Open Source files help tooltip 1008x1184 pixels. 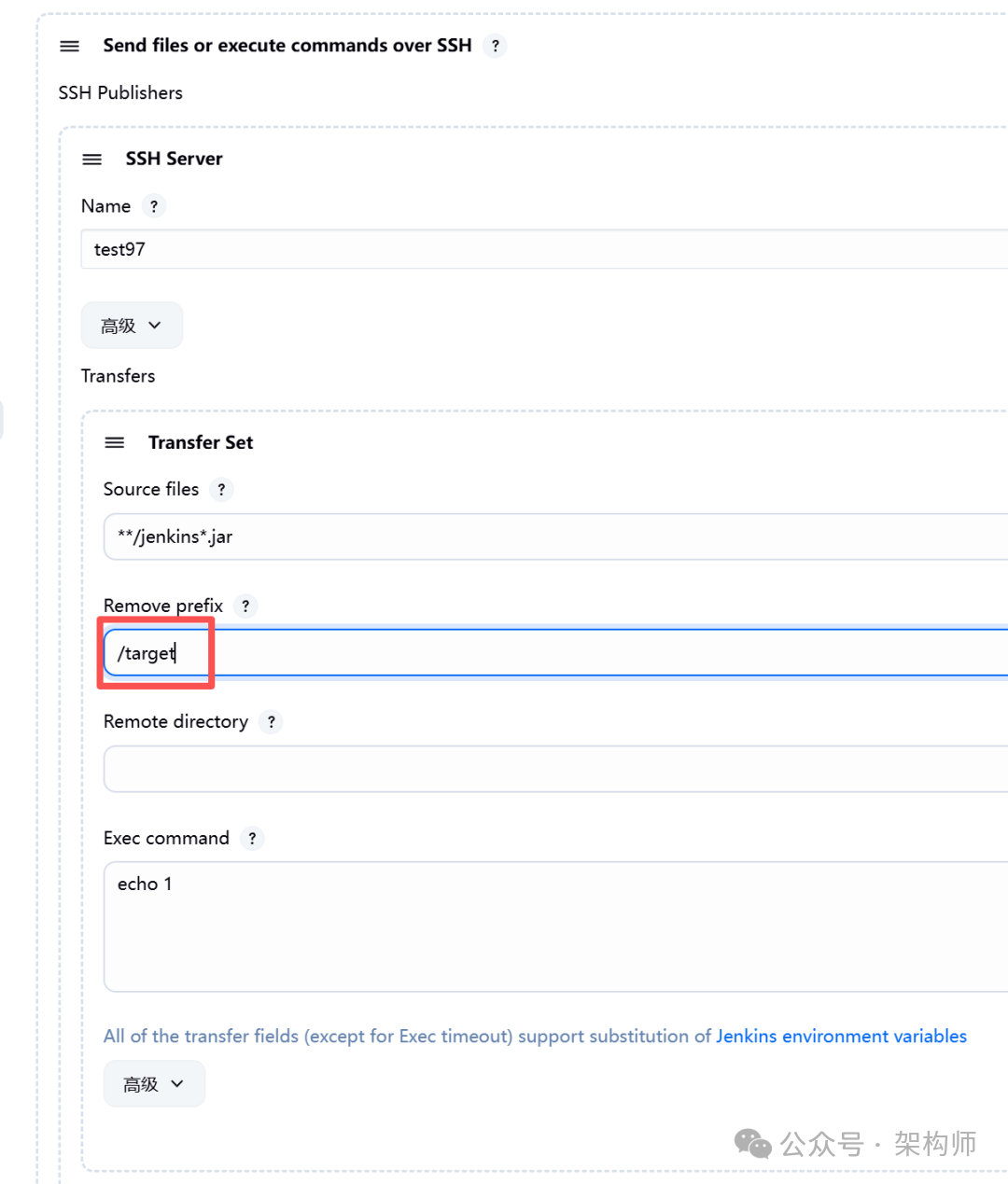coord(221,489)
